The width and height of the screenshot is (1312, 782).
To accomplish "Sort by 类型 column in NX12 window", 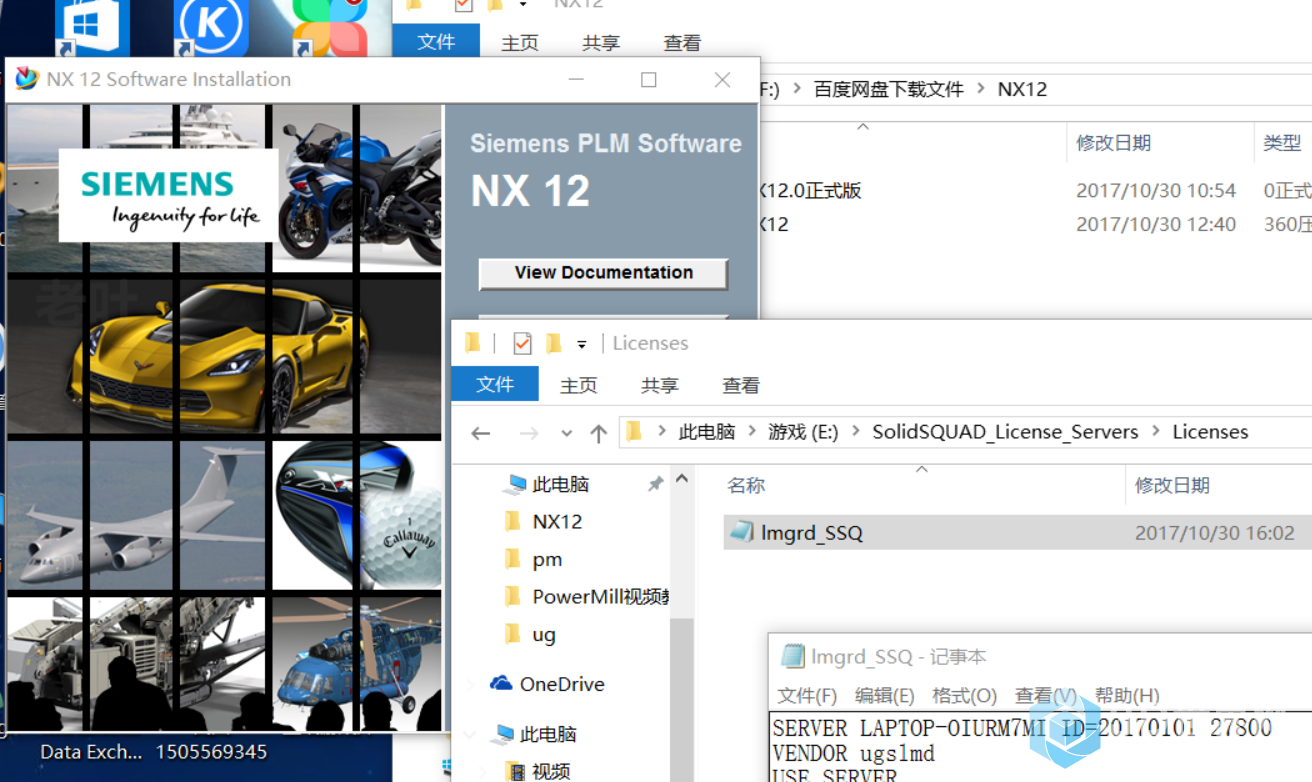I will 1282,143.
